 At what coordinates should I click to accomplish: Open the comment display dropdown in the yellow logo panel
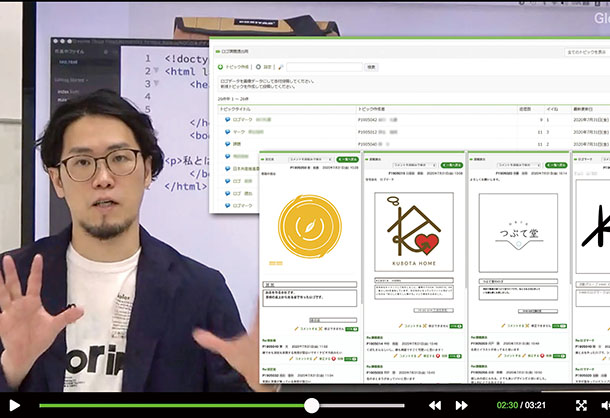tap(310, 160)
